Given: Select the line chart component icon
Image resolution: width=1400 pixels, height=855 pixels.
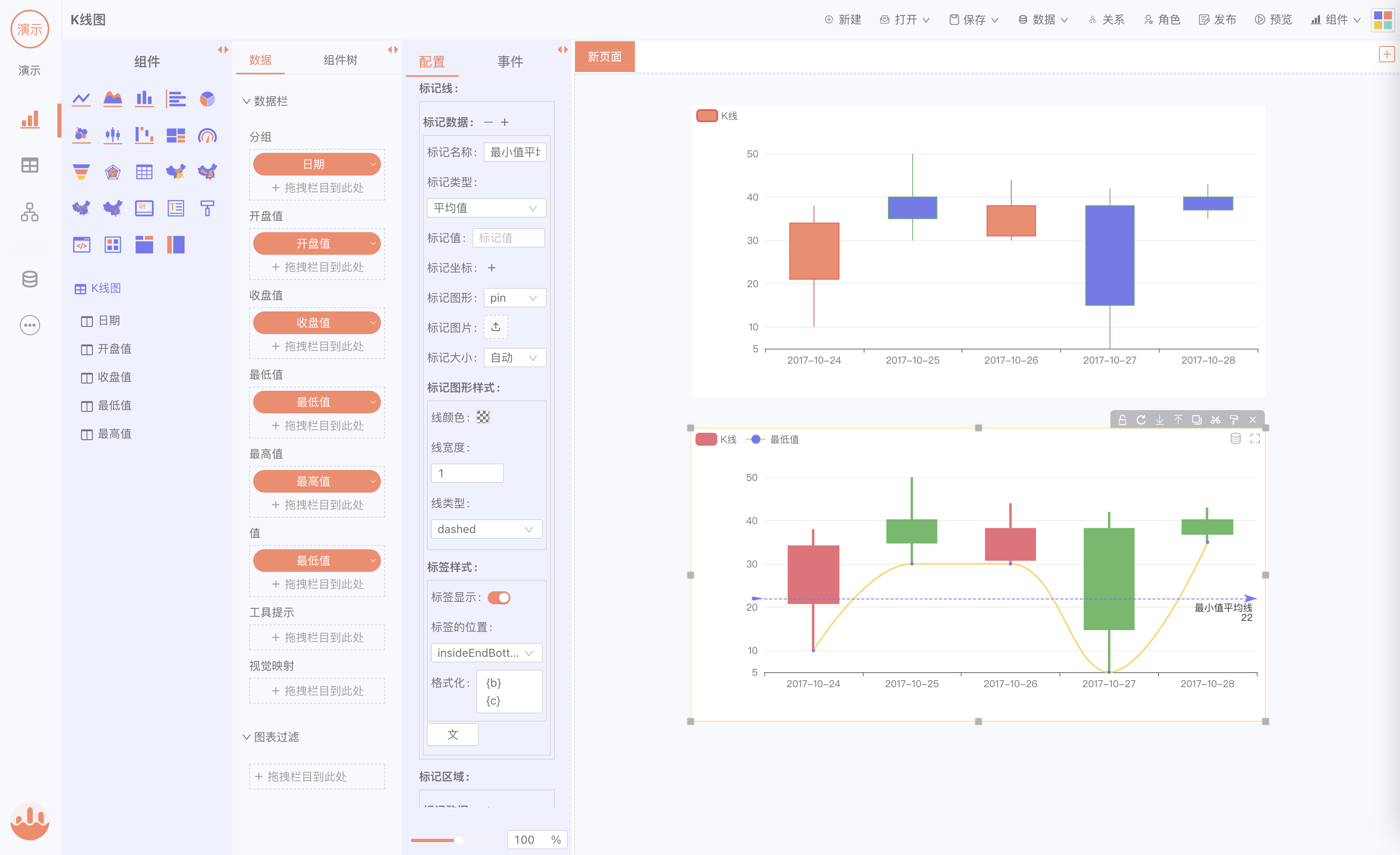Looking at the screenshot, I should (x=81, y=99).
